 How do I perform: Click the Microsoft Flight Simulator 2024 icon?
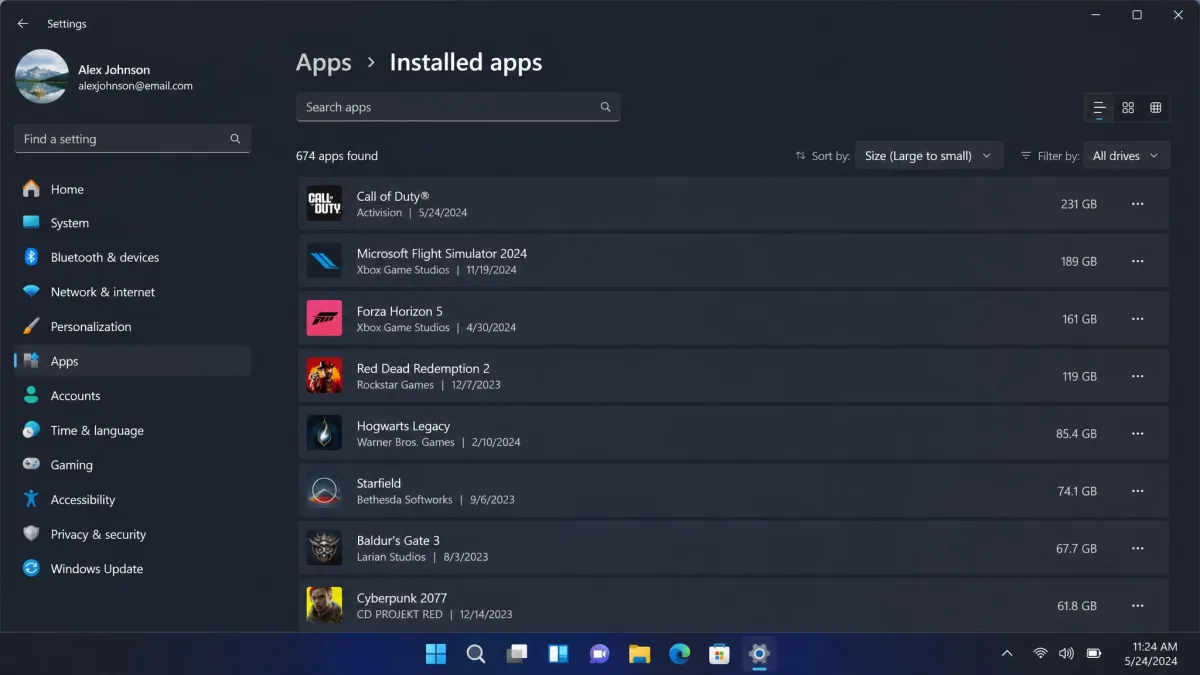[x=324, y=261]
